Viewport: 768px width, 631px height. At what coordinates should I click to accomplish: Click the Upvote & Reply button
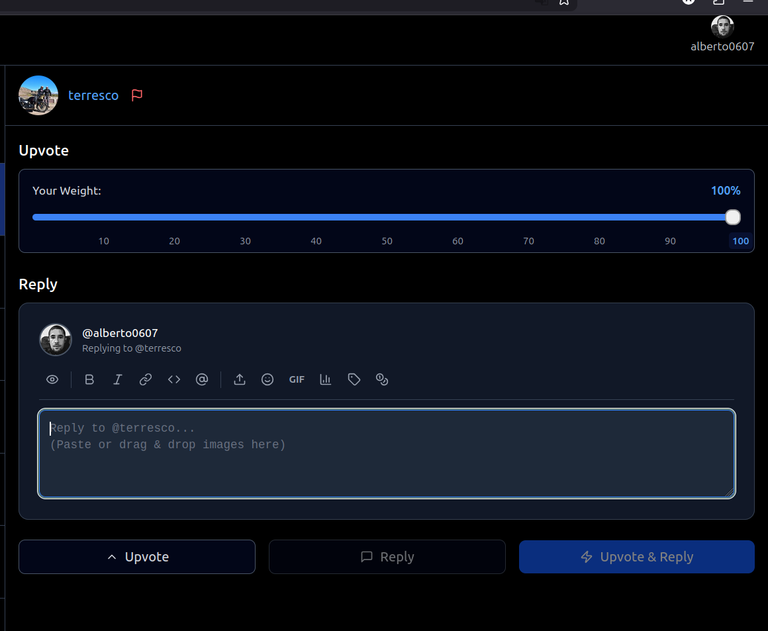pyautogui.click(x=637, y=557)
